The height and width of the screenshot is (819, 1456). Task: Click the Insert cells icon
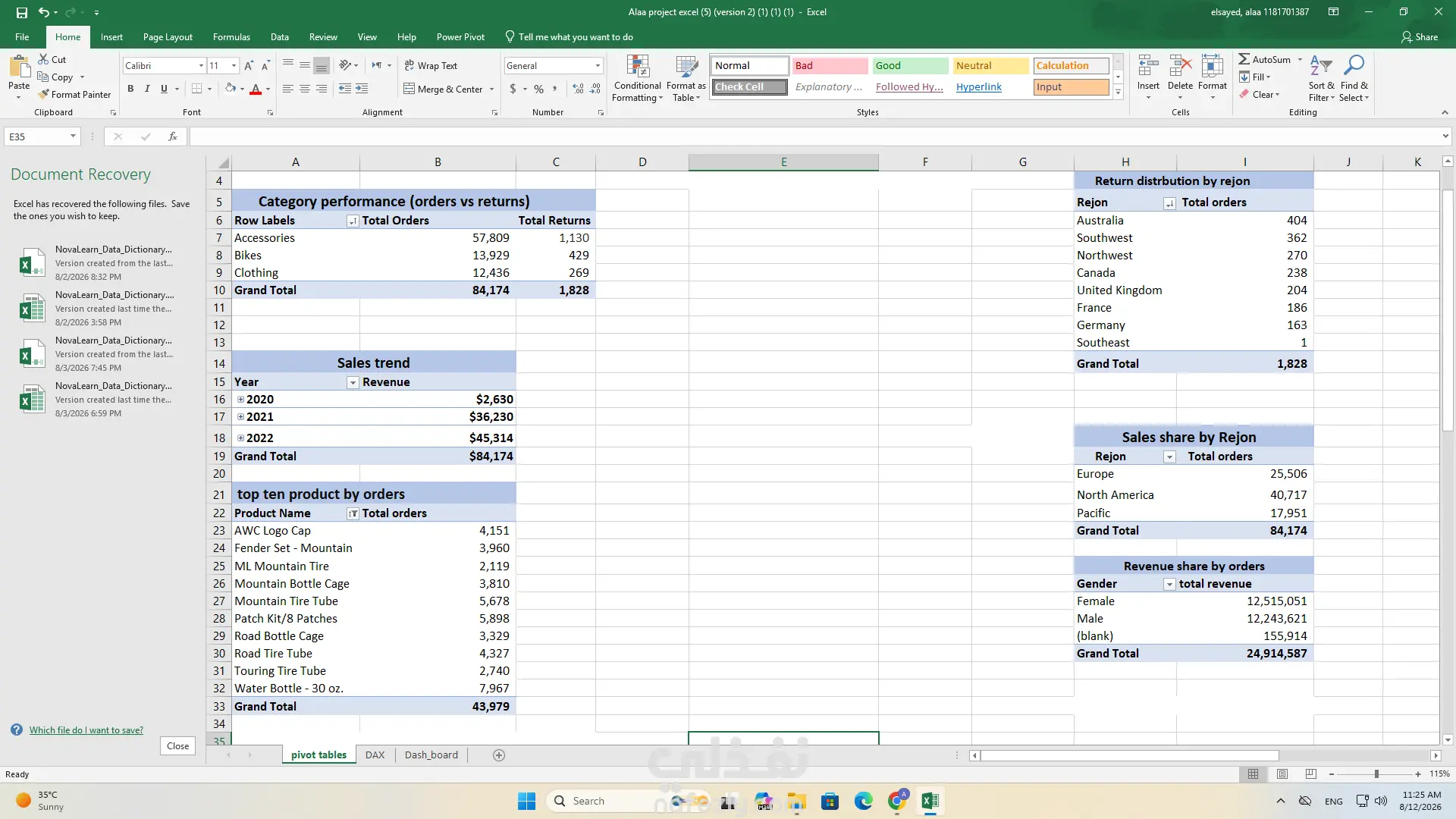pos(1148,66)
